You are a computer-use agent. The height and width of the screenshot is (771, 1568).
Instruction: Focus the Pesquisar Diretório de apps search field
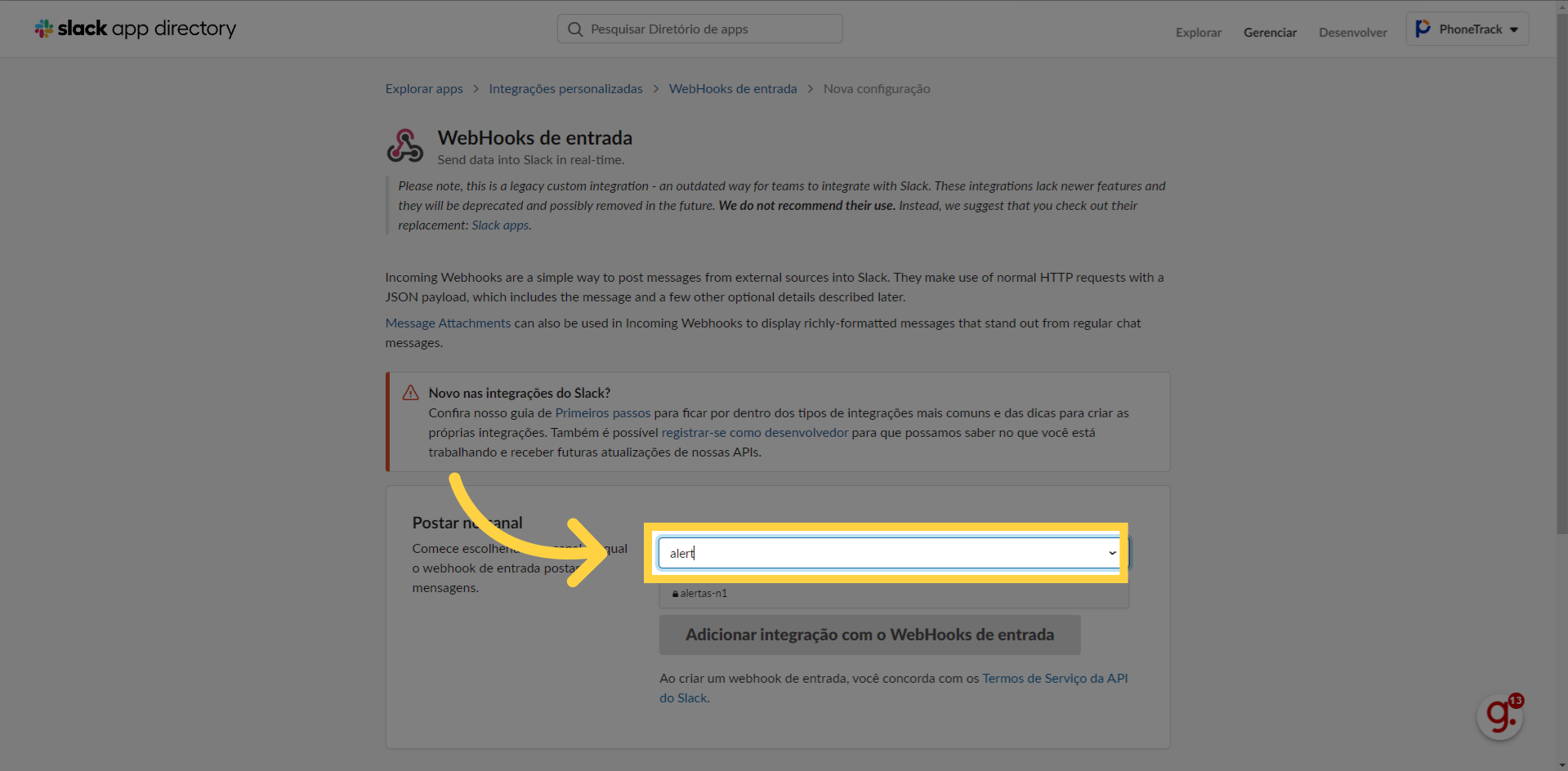[x=699, y=29]
